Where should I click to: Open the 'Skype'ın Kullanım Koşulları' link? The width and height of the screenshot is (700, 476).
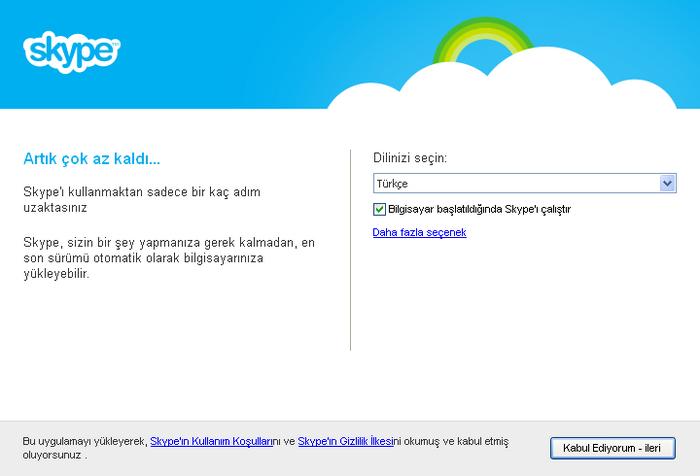coord(211,440)
